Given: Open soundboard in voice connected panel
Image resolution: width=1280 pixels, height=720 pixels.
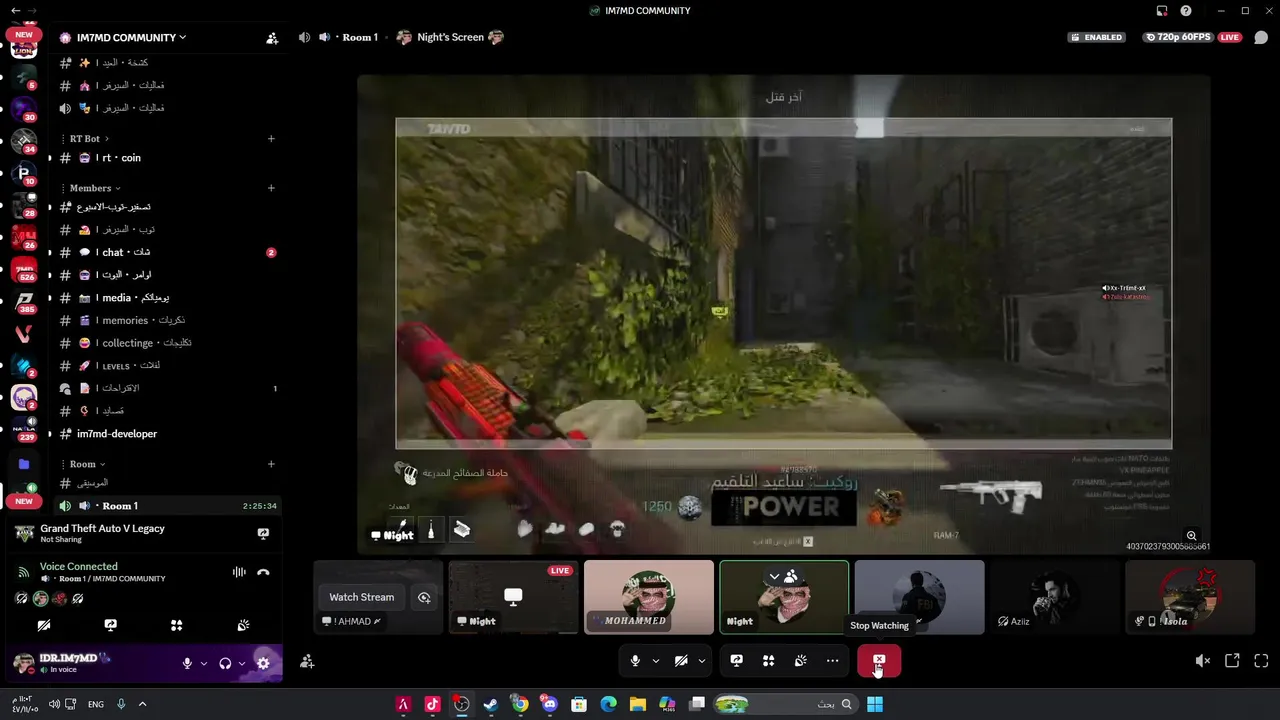Looking at the screenshot, I should 243,625.
